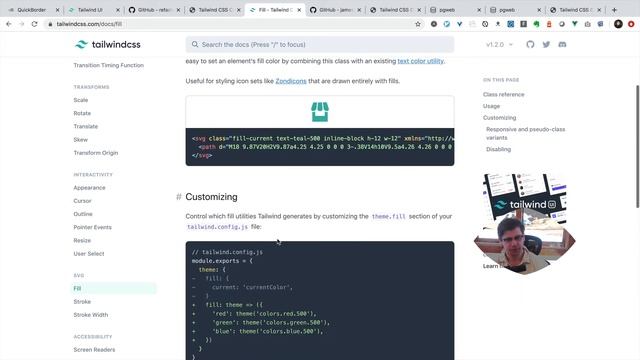Switch to the QuickBorder tab

[x=32, y=10]
